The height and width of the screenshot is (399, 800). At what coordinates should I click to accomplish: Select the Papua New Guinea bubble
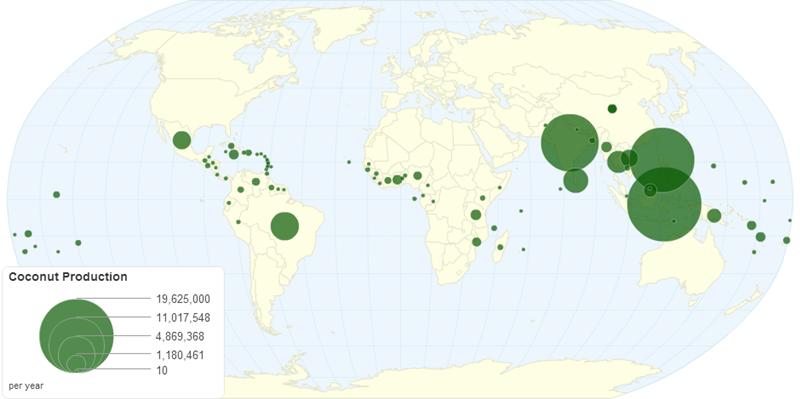pyautogui.click(x=714, y=215)
